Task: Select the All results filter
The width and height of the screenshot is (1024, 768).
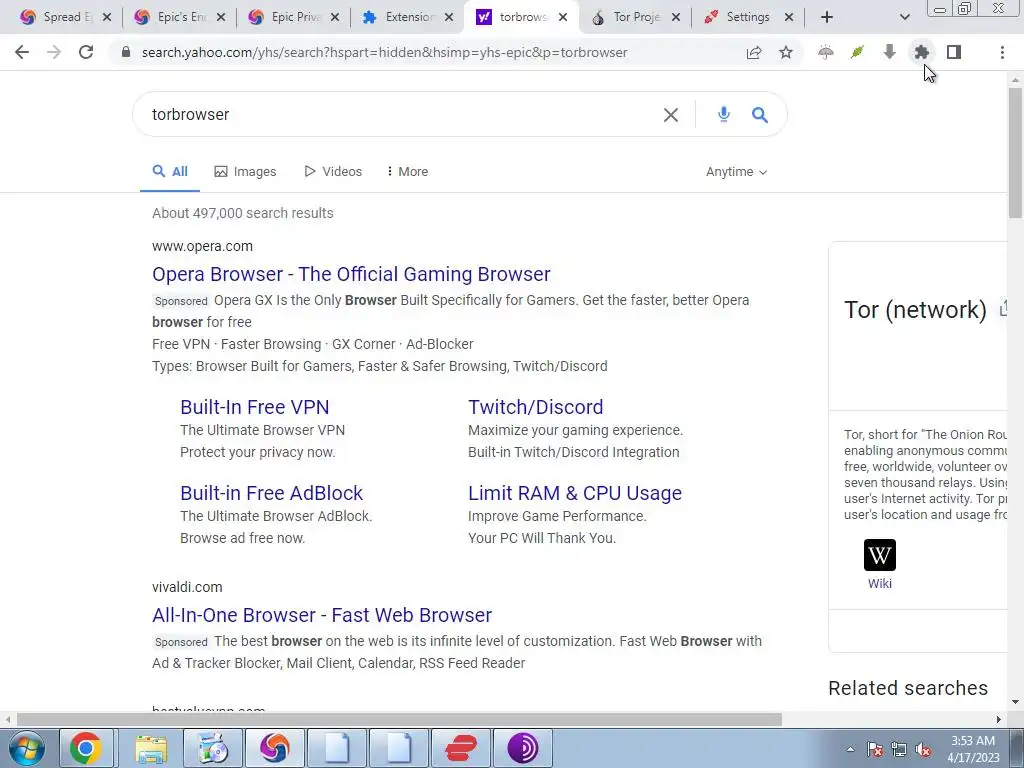Action: point(170,172)
